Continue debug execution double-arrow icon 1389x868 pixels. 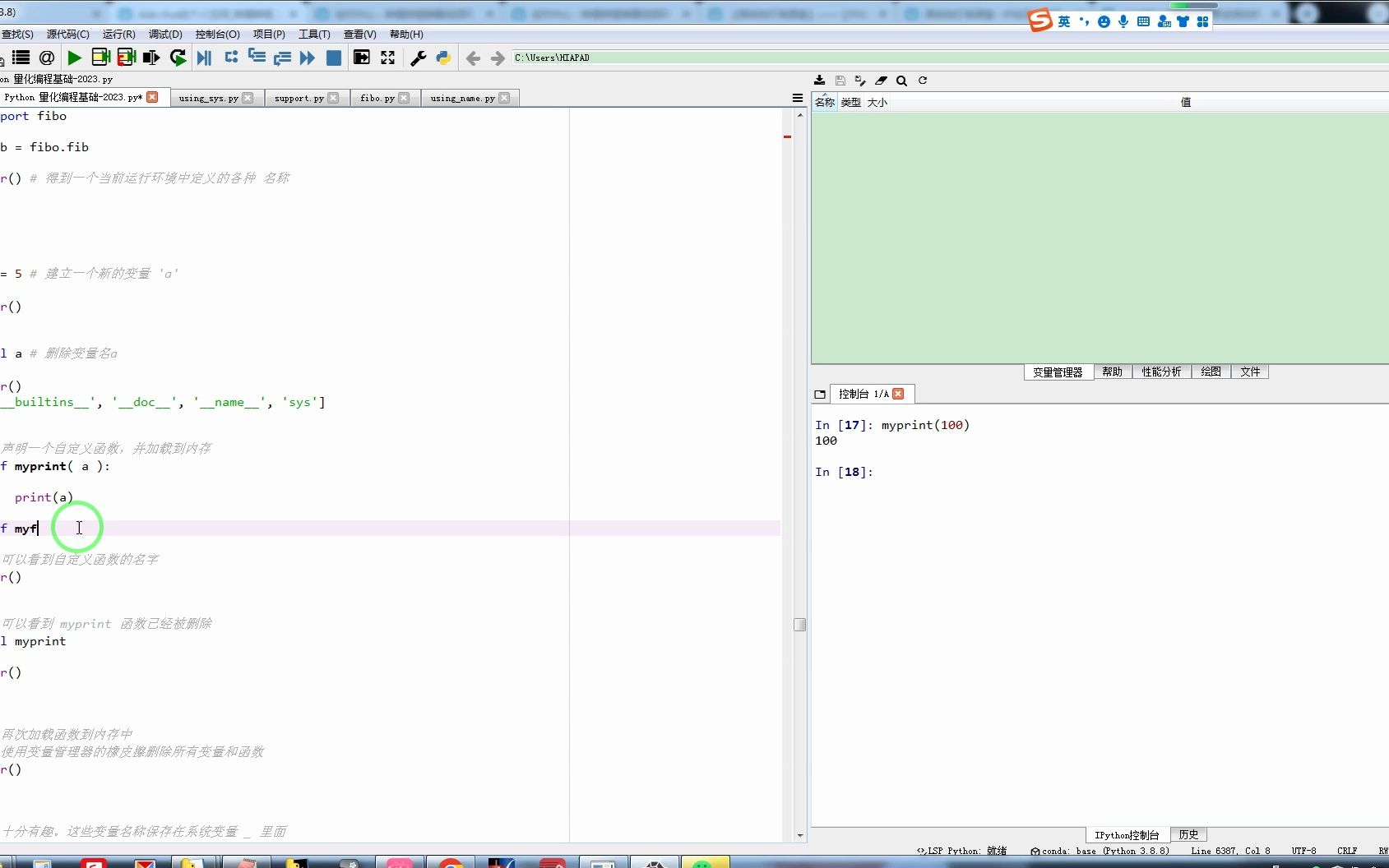(x=308, y=58)
